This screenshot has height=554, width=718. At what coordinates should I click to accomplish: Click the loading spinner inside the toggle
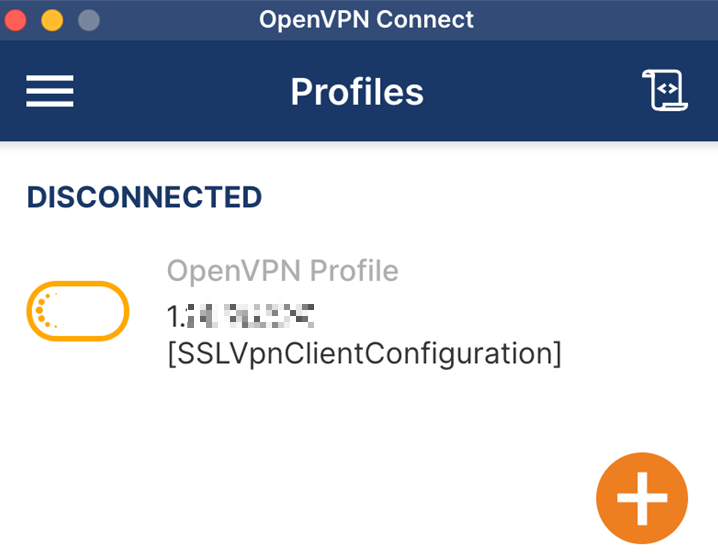tap(47, 310)
